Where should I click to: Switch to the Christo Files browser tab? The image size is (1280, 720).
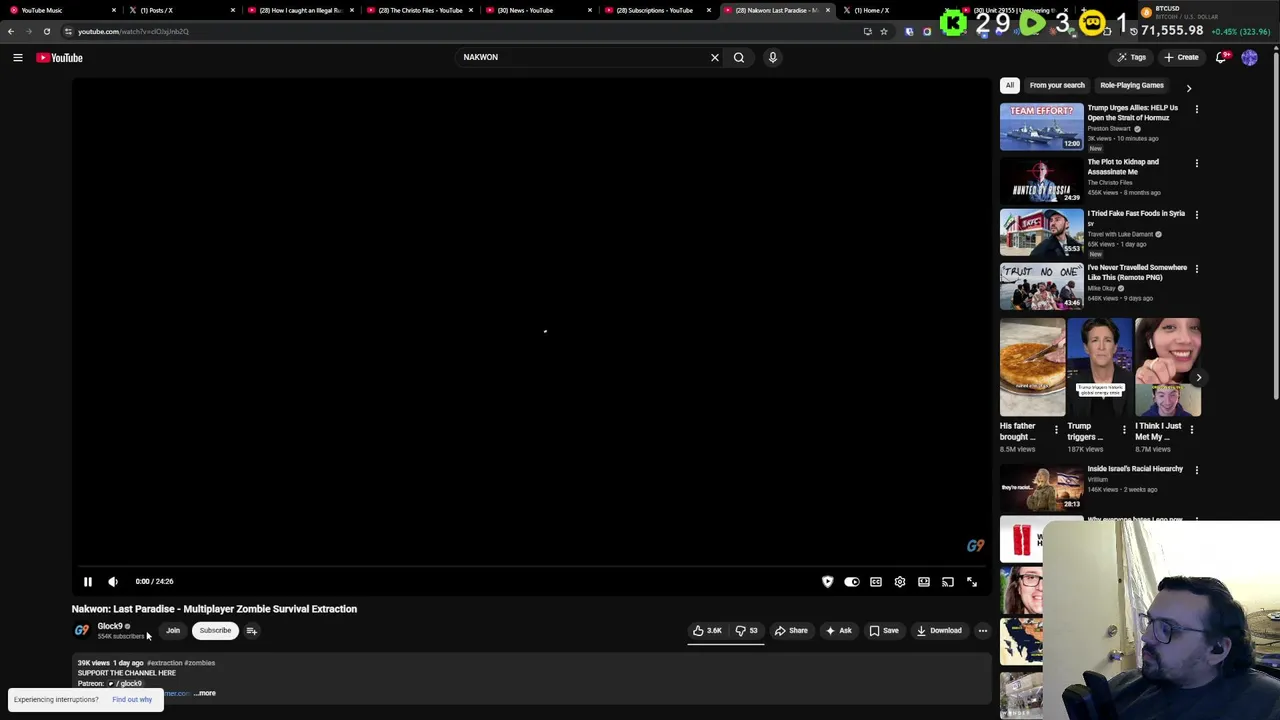pyautogui.click(x=420, y=10)
